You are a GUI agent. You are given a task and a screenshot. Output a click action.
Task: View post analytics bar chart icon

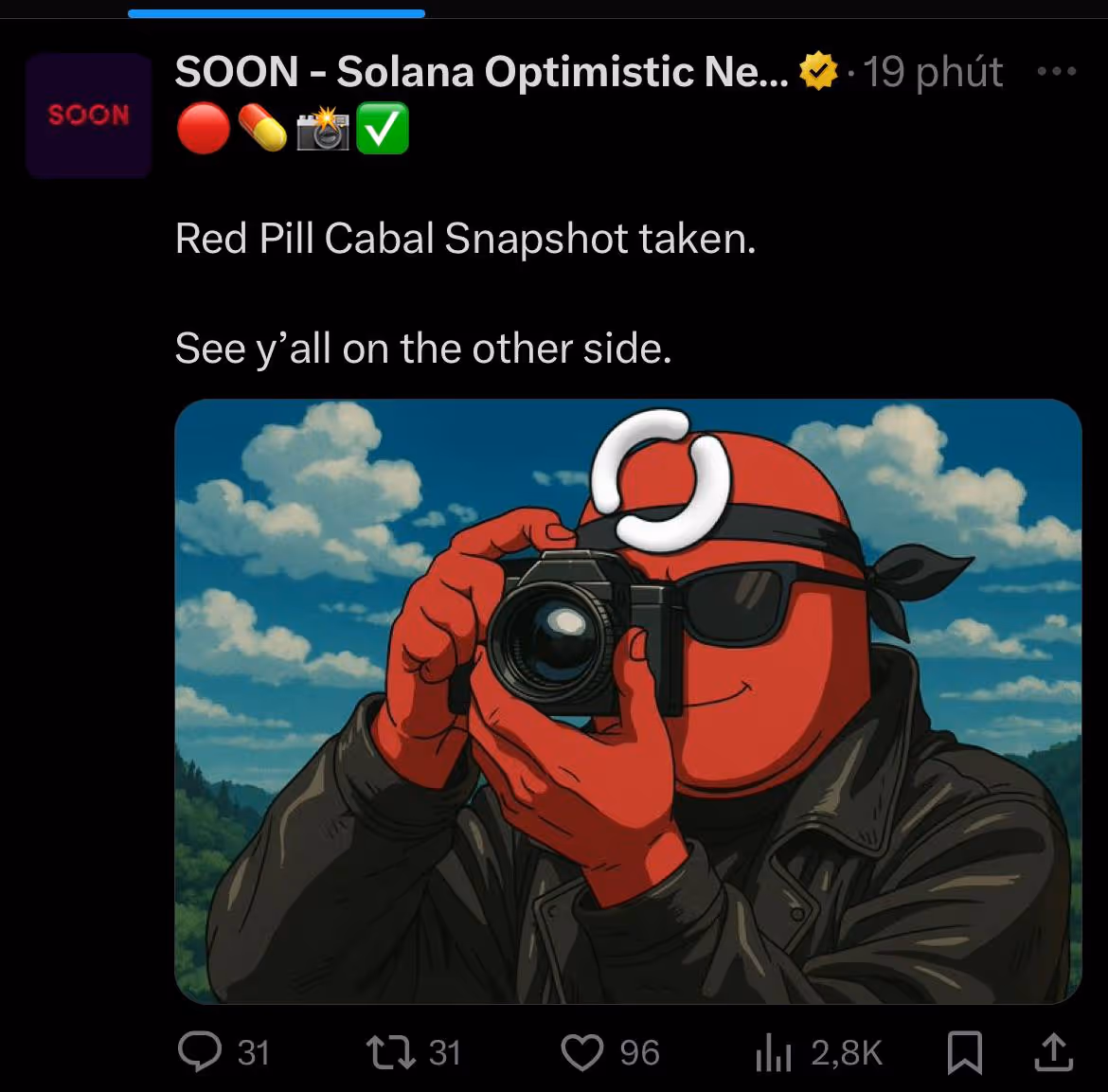[773, 1053]
